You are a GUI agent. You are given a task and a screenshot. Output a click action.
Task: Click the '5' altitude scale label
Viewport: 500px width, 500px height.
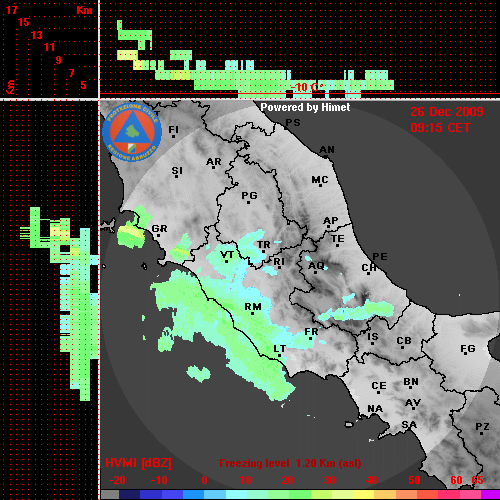pyautogui.click(x=83, y=85)
